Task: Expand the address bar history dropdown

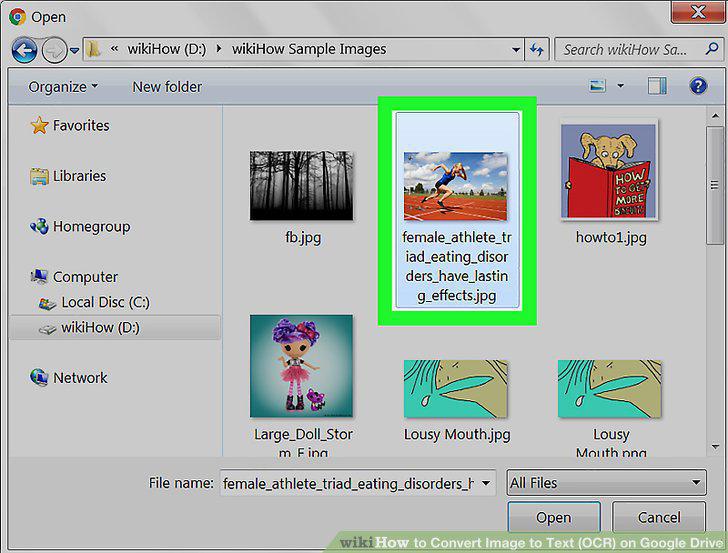Action: [515, 50]
